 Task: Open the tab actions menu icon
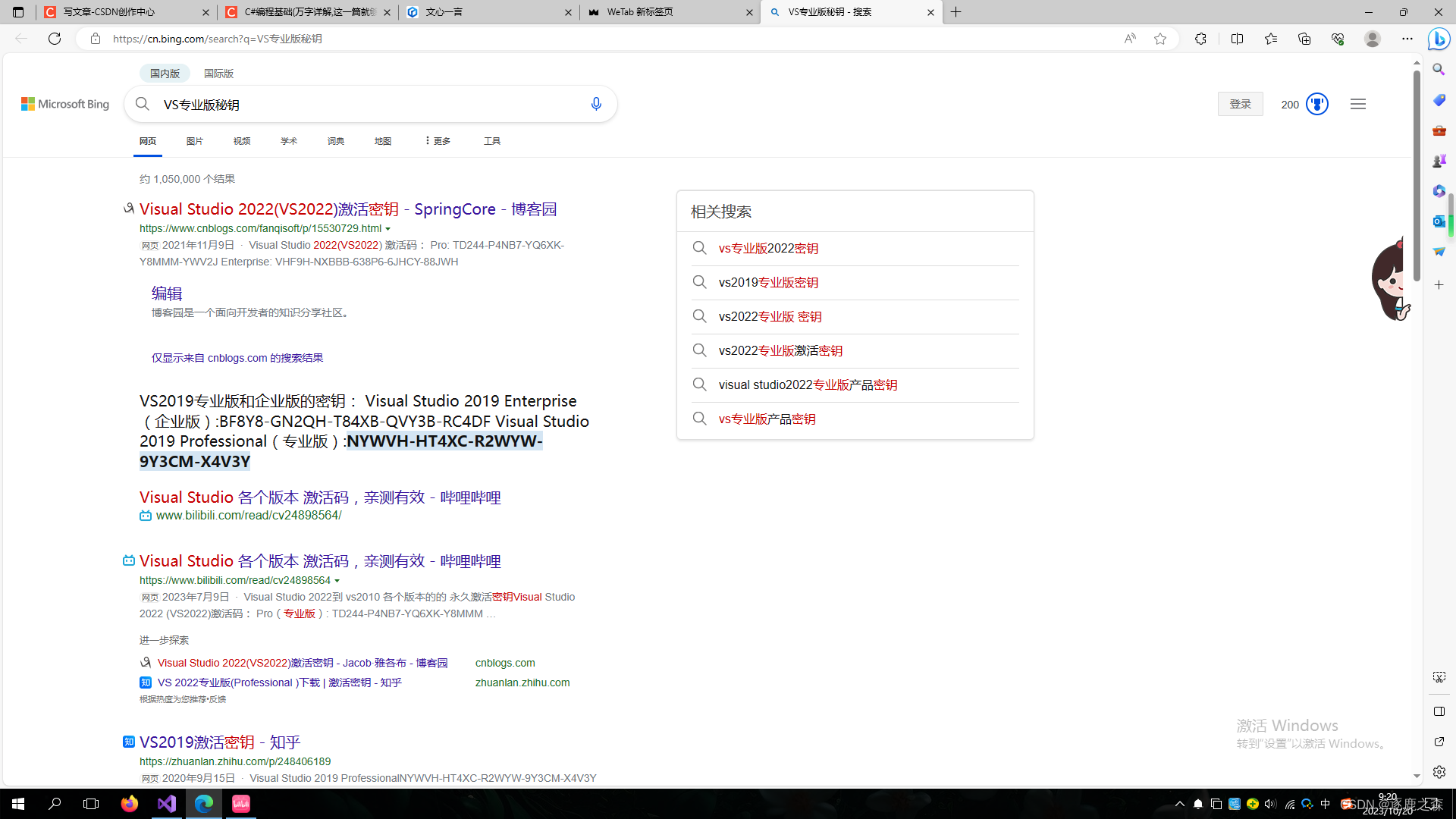pos(18,12)
